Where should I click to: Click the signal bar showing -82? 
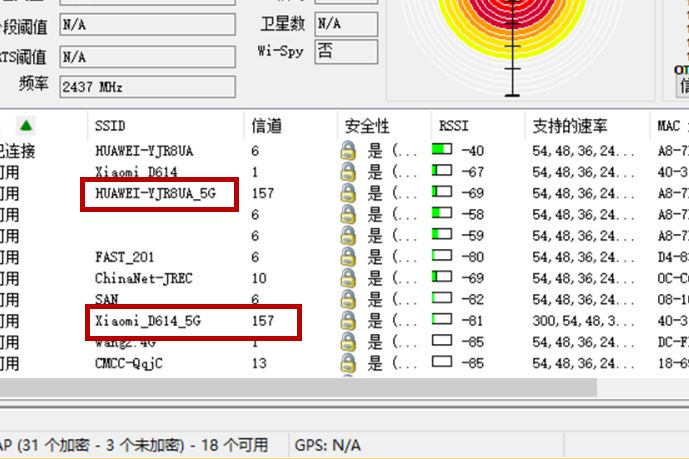442,298
